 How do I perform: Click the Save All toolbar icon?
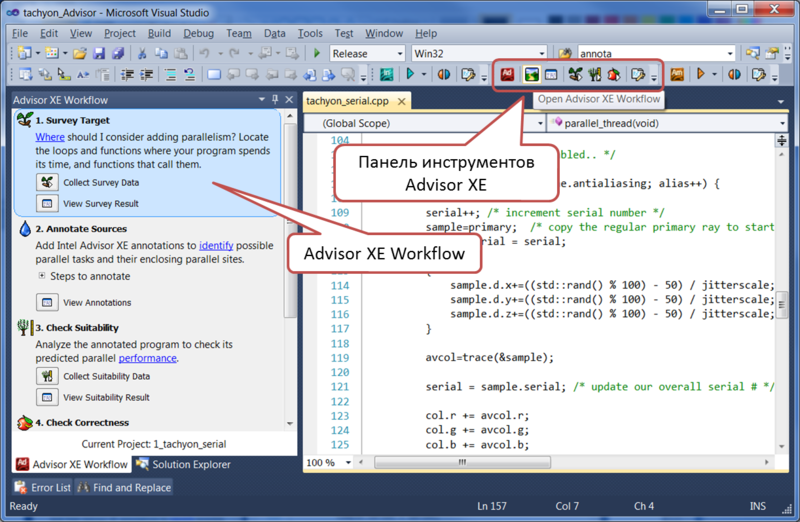118,53
